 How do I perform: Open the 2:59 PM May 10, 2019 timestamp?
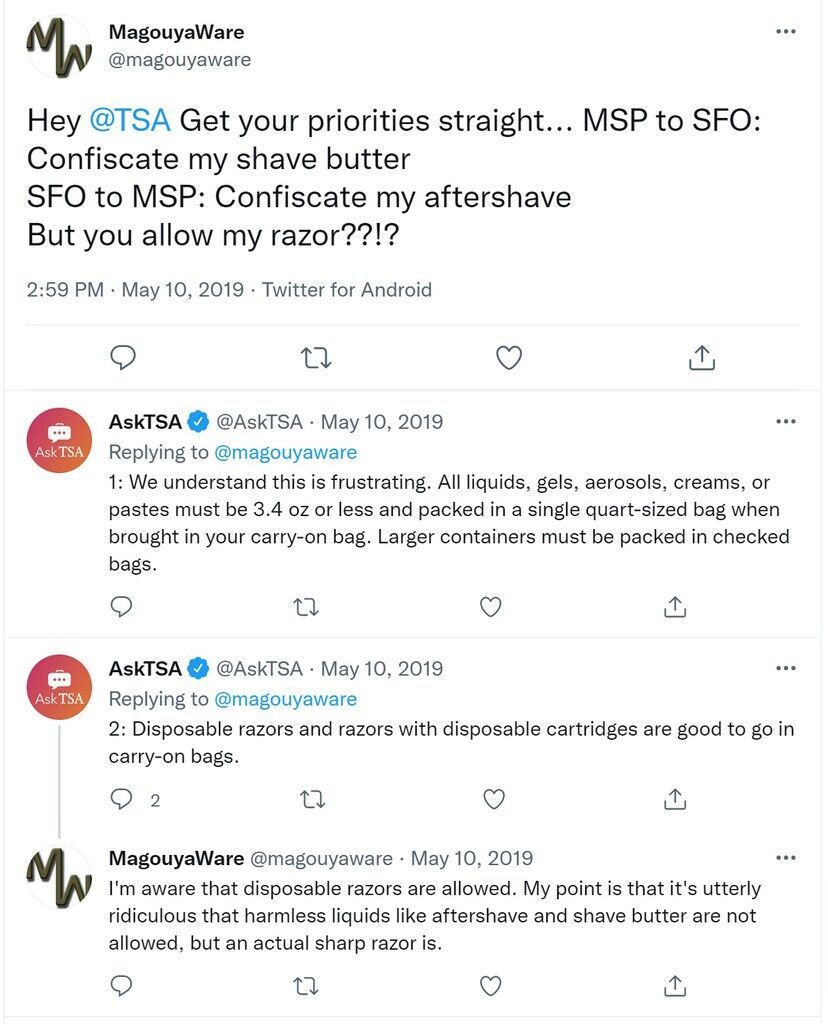[x=135, y=290]
